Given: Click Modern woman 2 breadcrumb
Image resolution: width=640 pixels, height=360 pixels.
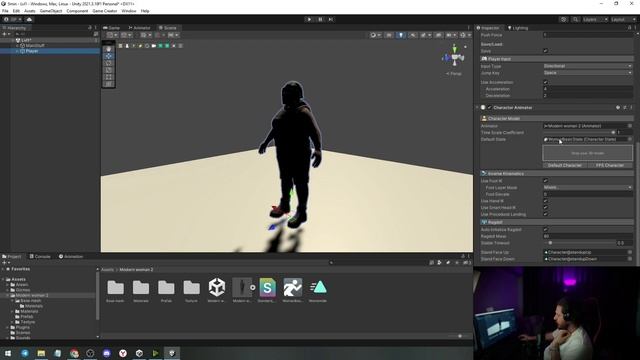Looking at the screenshot, I should 136,270.
